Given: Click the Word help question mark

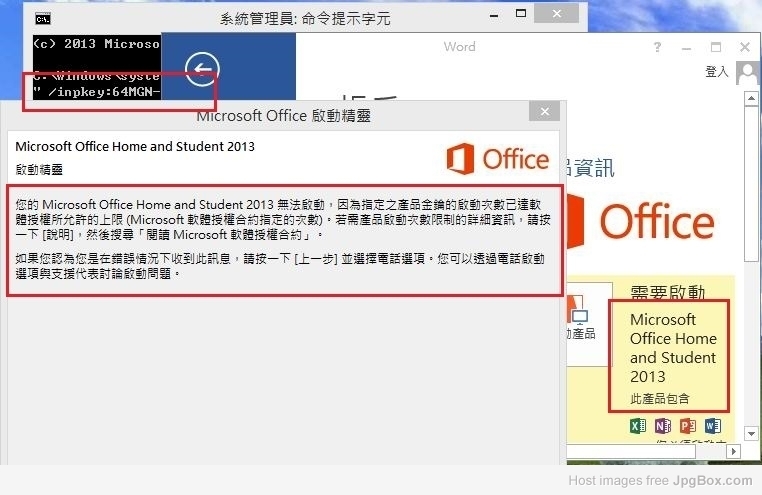Looking at the screenshot, I should (658, 47).
